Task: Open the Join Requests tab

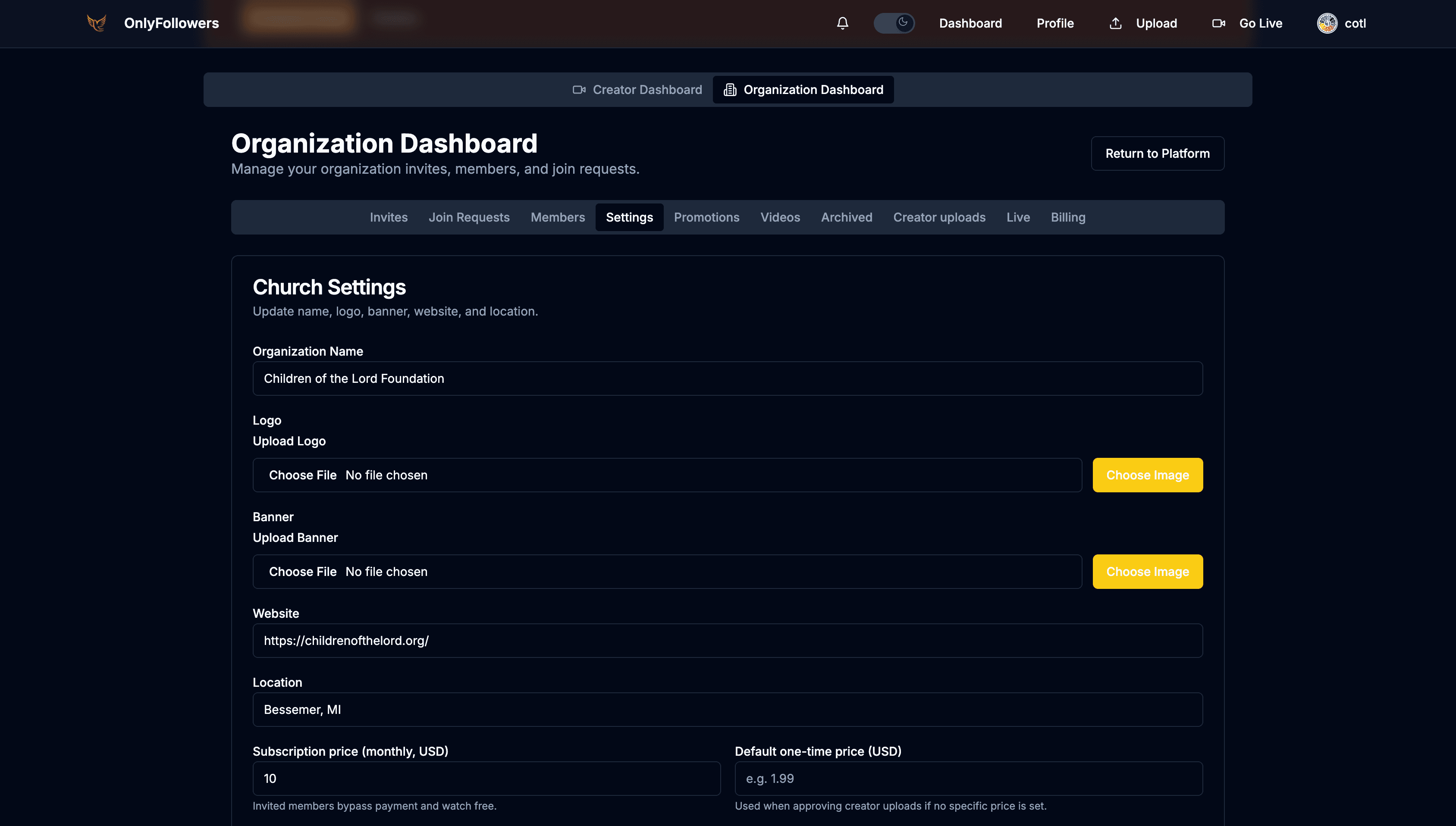Action: point(469,217)
